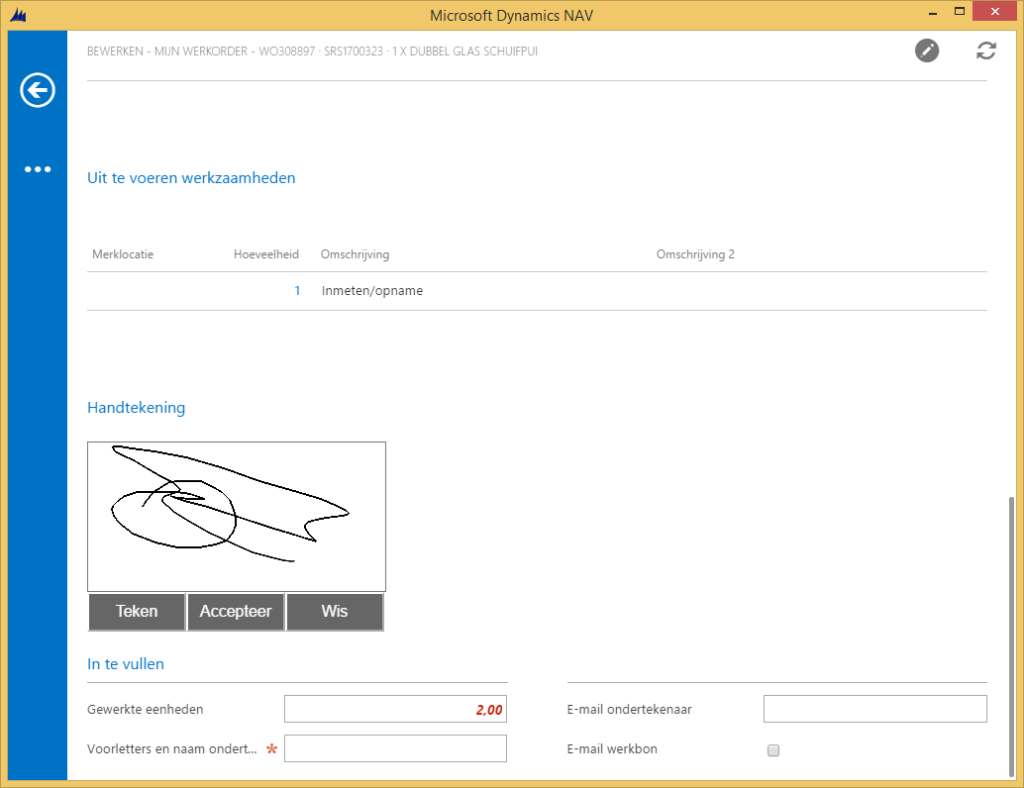Collapse the Uit te voeren werkzaamheden section
The height and width of the screenshot is (788, 1024).
[191, 178]
